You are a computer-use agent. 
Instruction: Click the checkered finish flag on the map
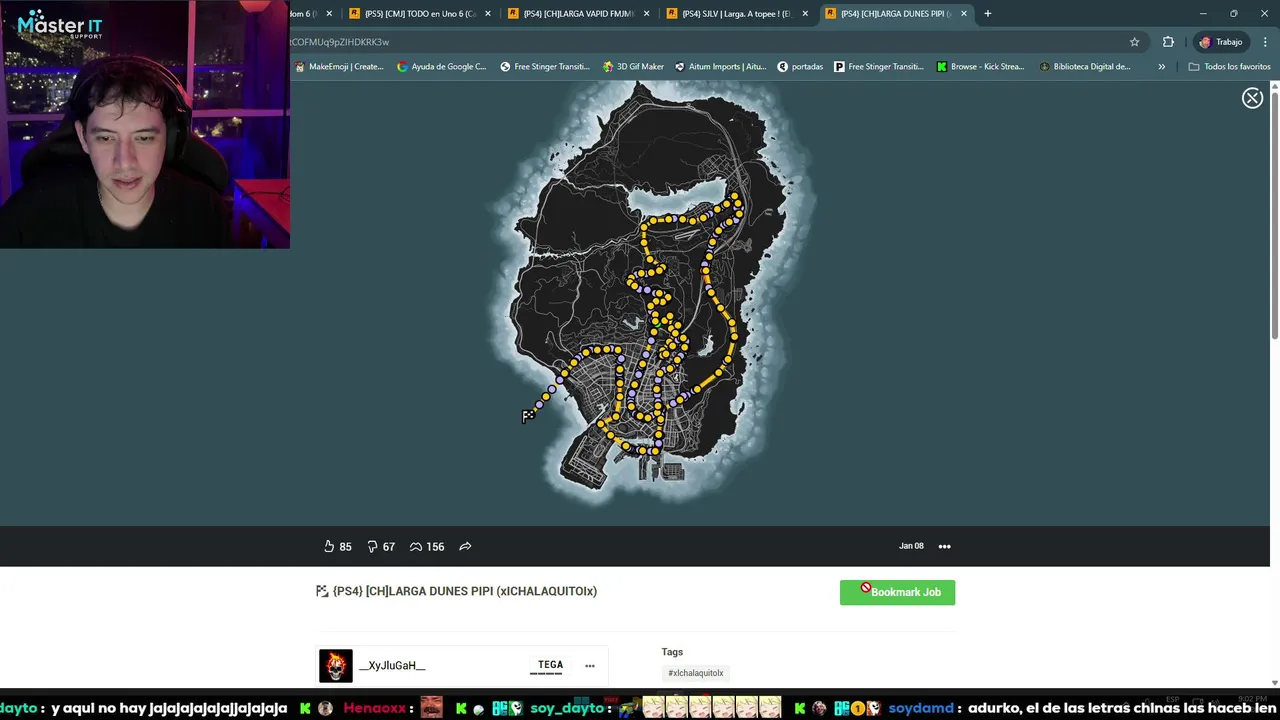528,416
